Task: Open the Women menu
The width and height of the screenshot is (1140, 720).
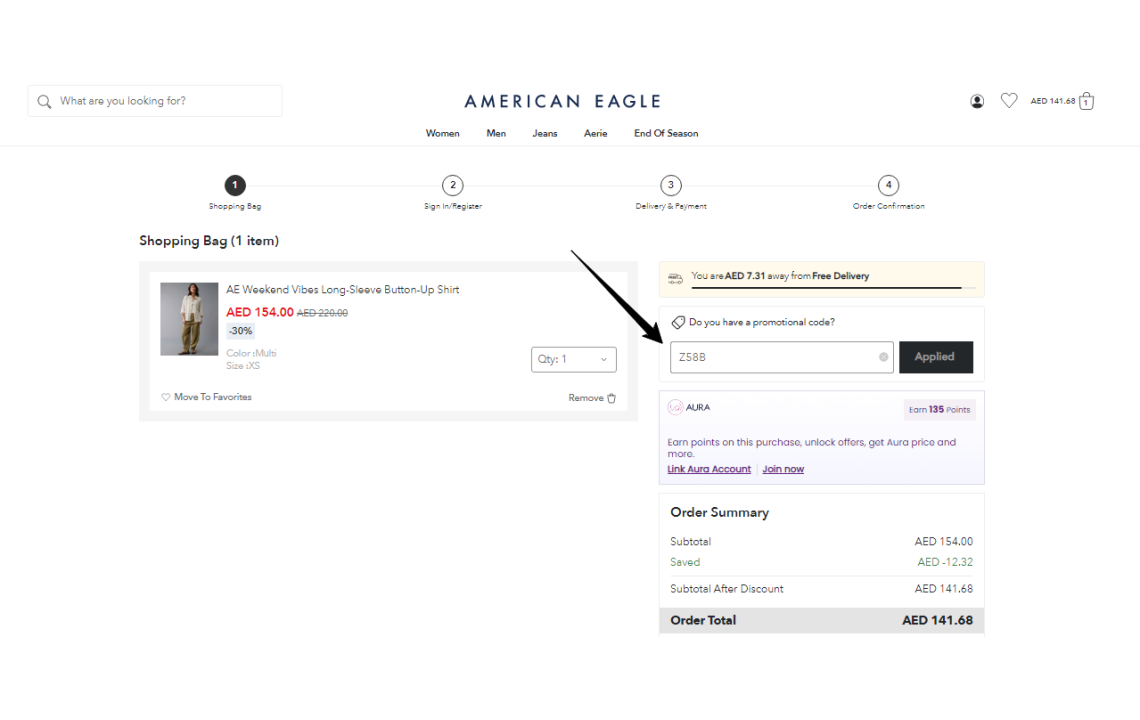Action: (442, 133)
